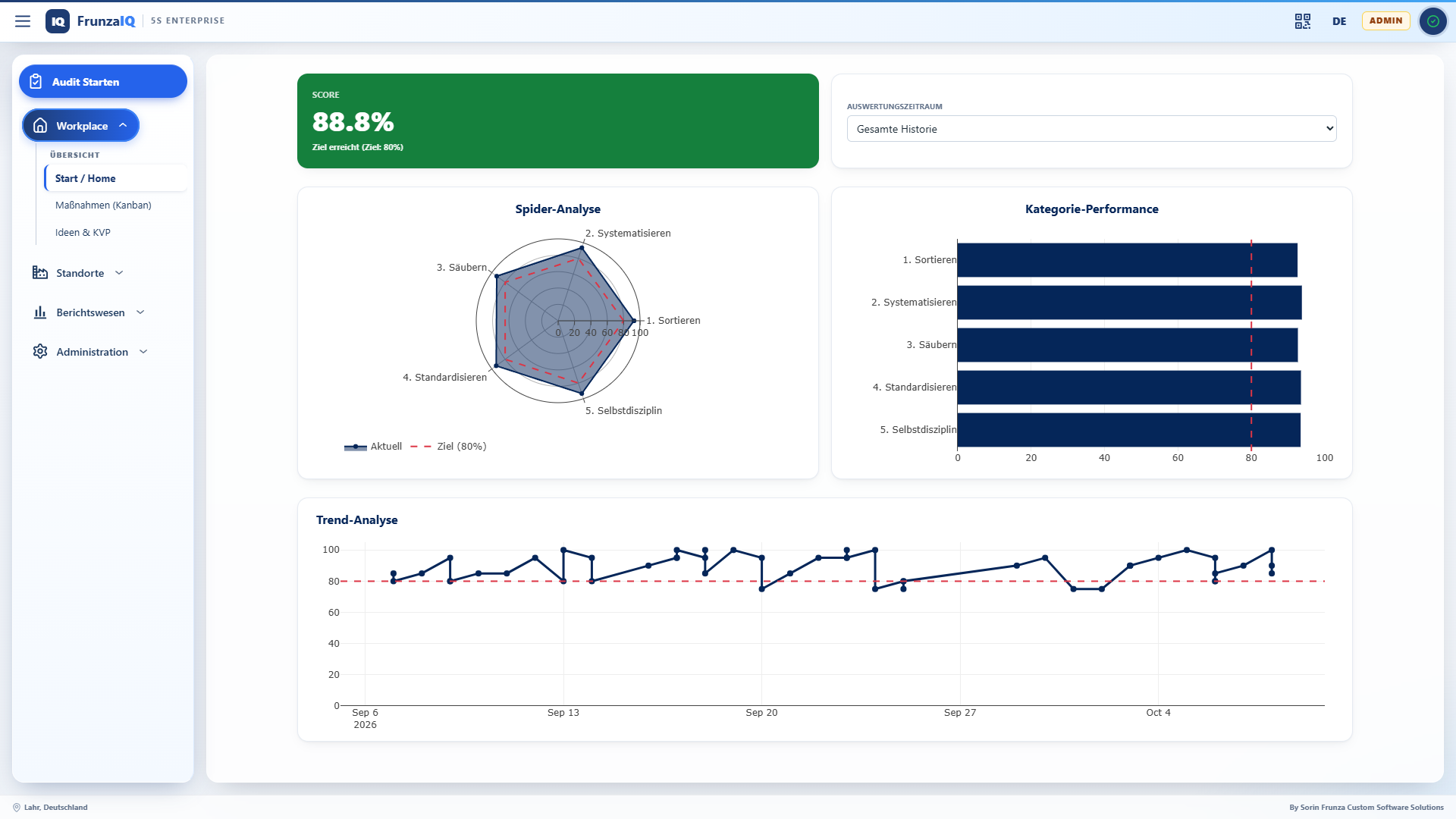The width and height of the screenshot is (1456, 819).
Task: Click the 2. Systematisieren spider axis label
Action: coord(628,234)
